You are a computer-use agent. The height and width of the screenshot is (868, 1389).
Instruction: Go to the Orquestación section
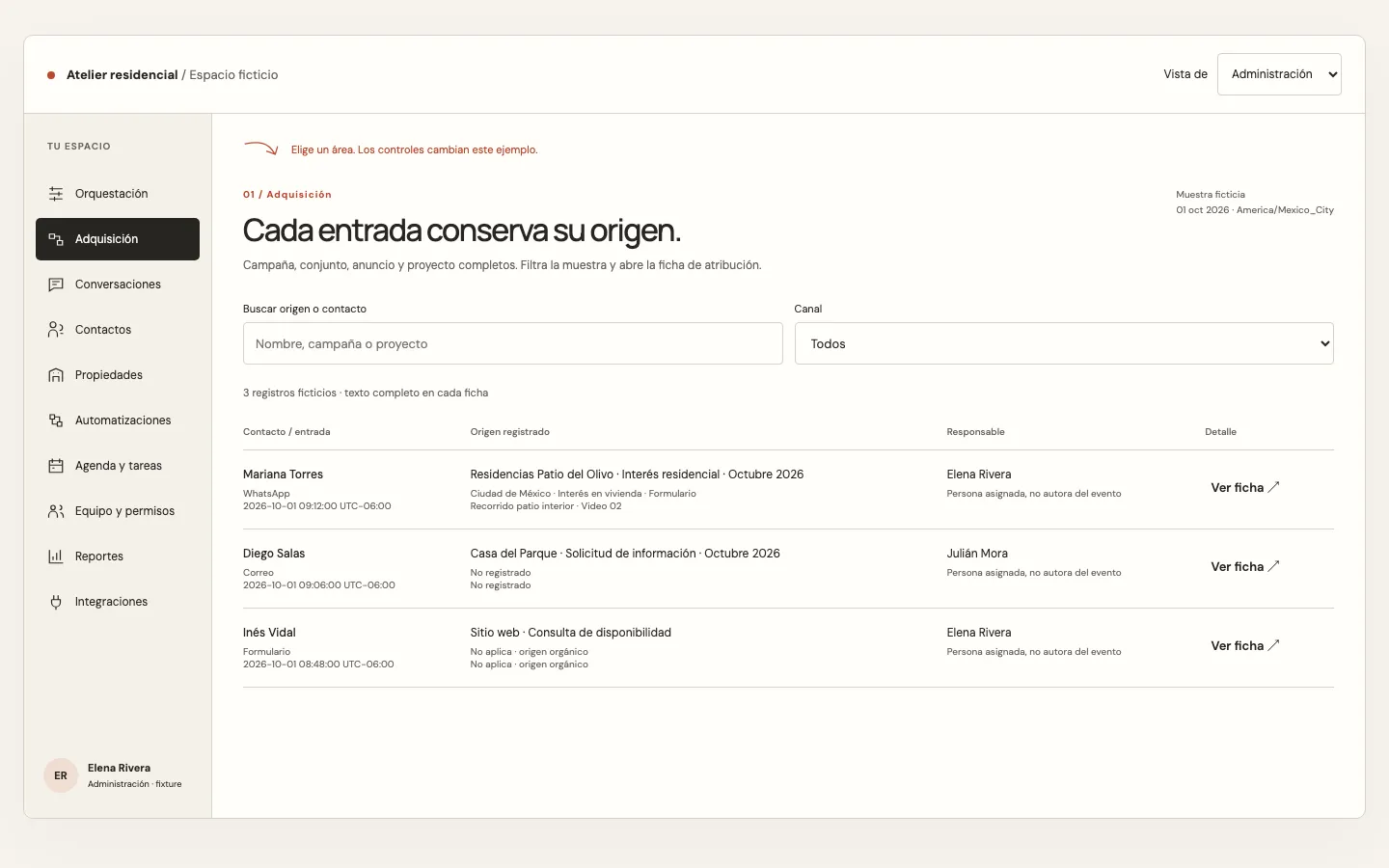(x=118, y=194)
